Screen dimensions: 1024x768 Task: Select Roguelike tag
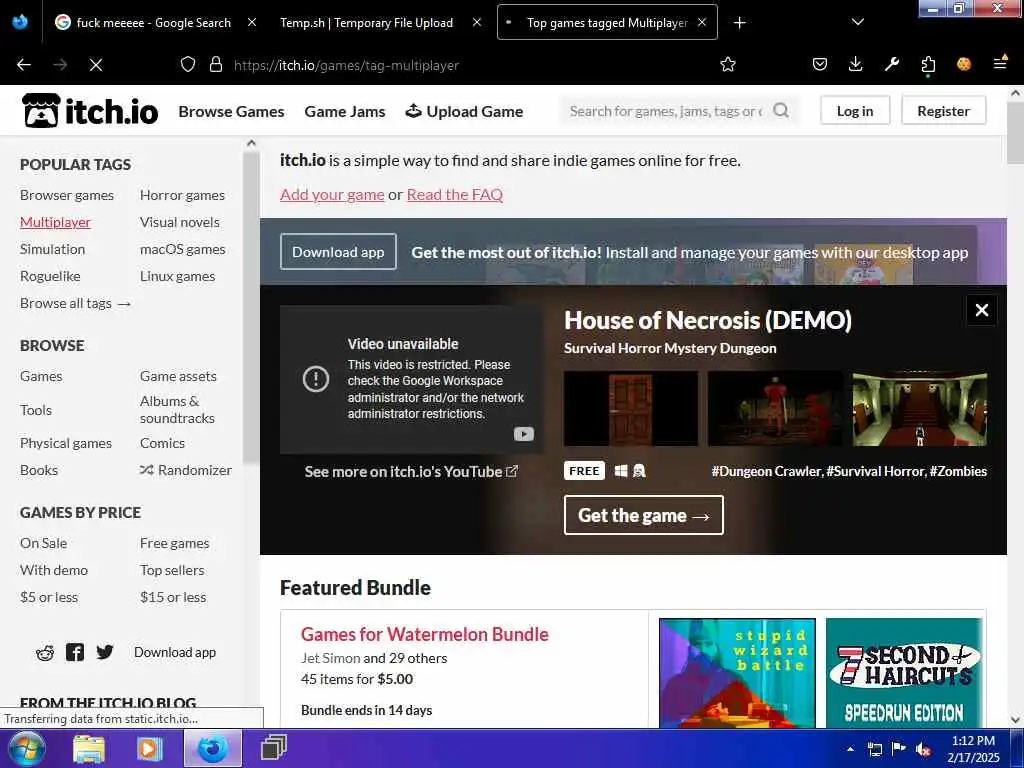tap(50, 276)
